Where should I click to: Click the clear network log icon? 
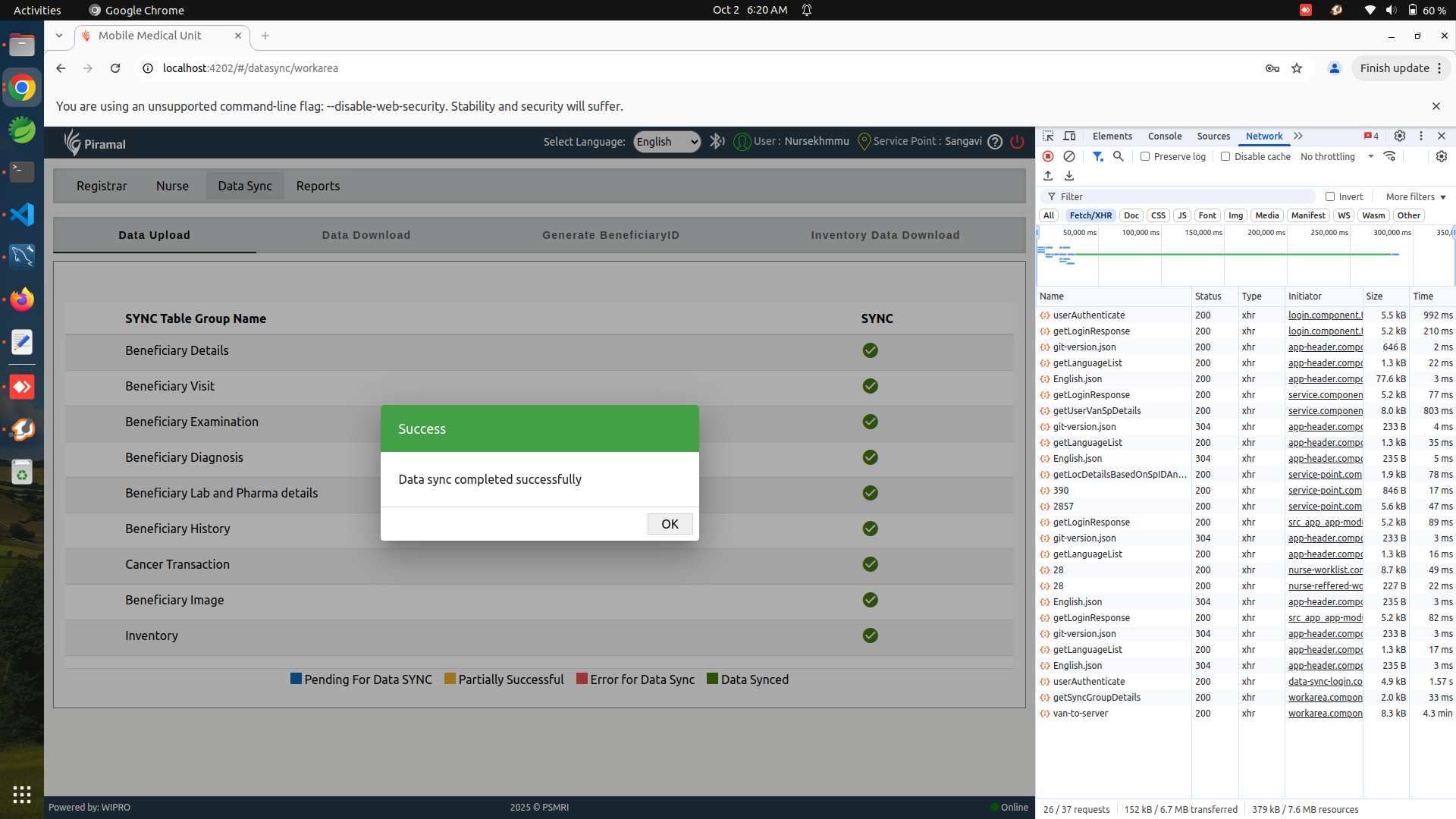(x=1069, y=156)
